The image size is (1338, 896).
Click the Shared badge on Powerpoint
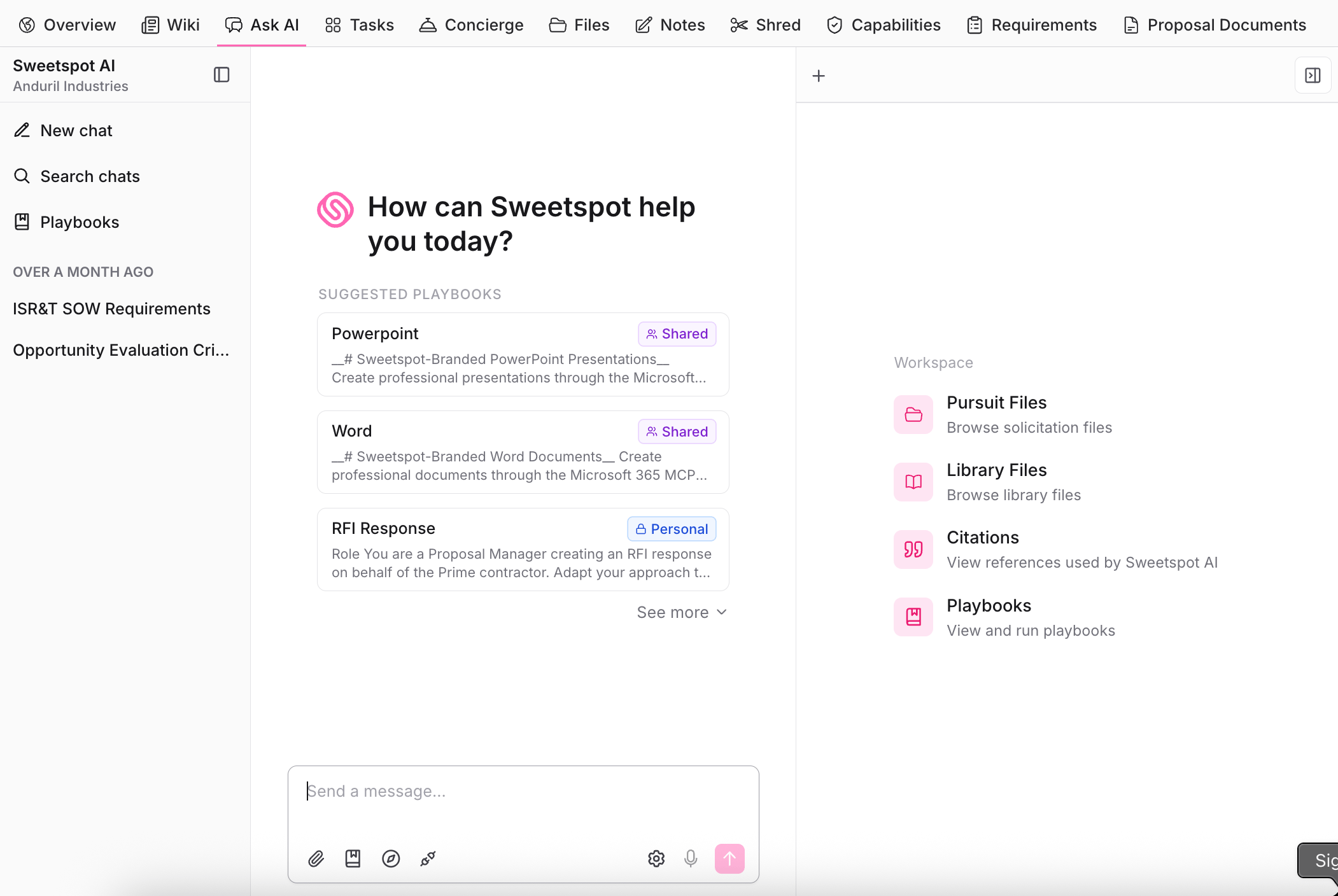click(x=677, y=334)
